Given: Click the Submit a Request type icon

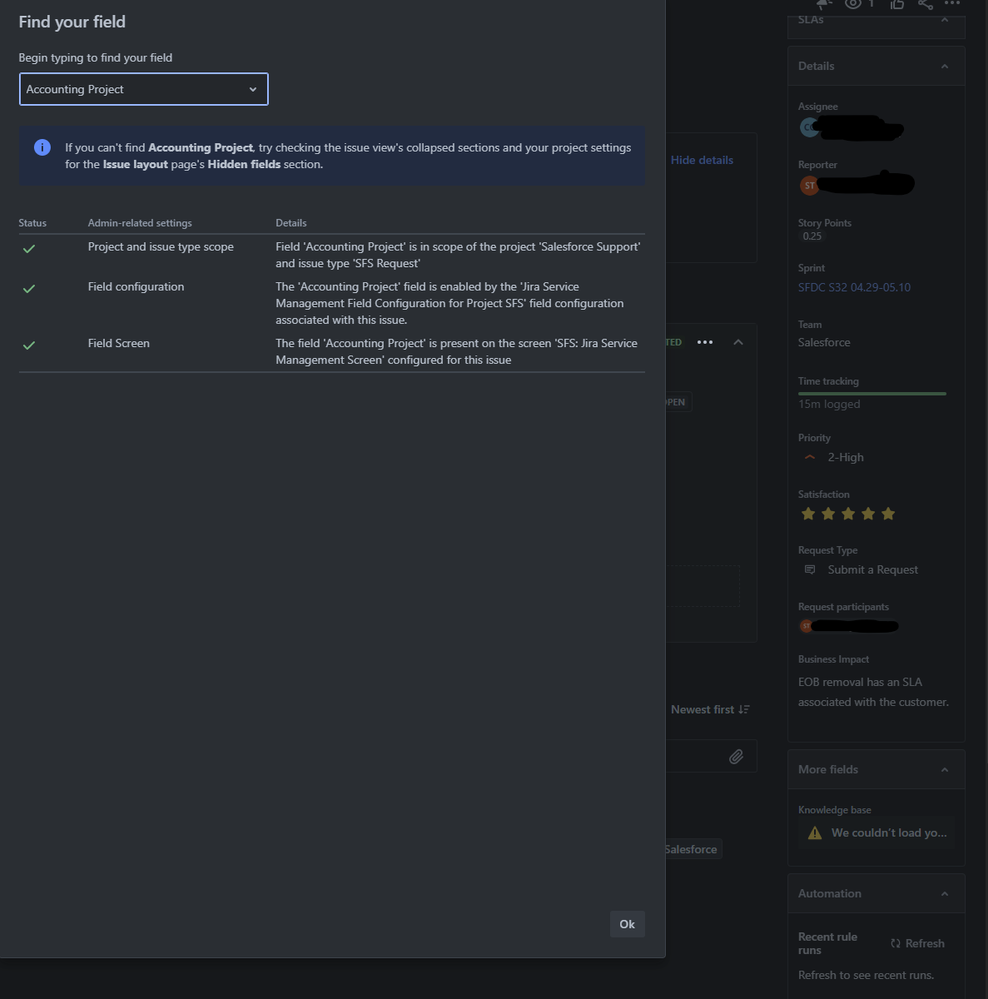Looking at the screenshot, I should [x=812, y=569].
